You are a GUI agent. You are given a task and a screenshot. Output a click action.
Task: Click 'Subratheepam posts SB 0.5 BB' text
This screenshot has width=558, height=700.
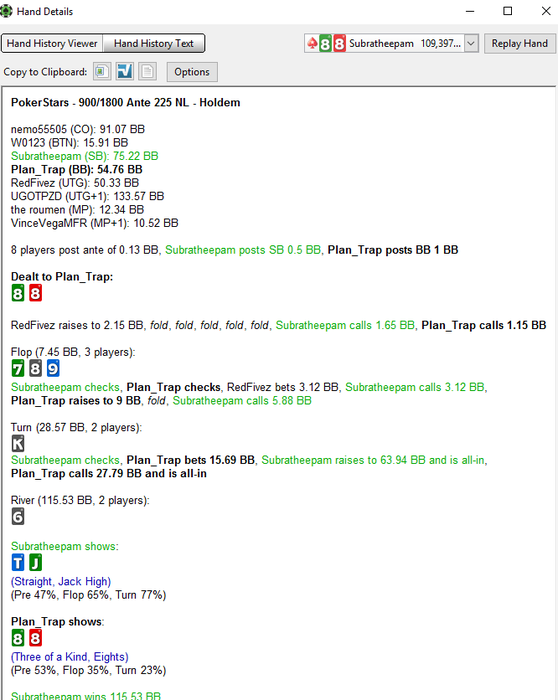(x=243, y=250)
